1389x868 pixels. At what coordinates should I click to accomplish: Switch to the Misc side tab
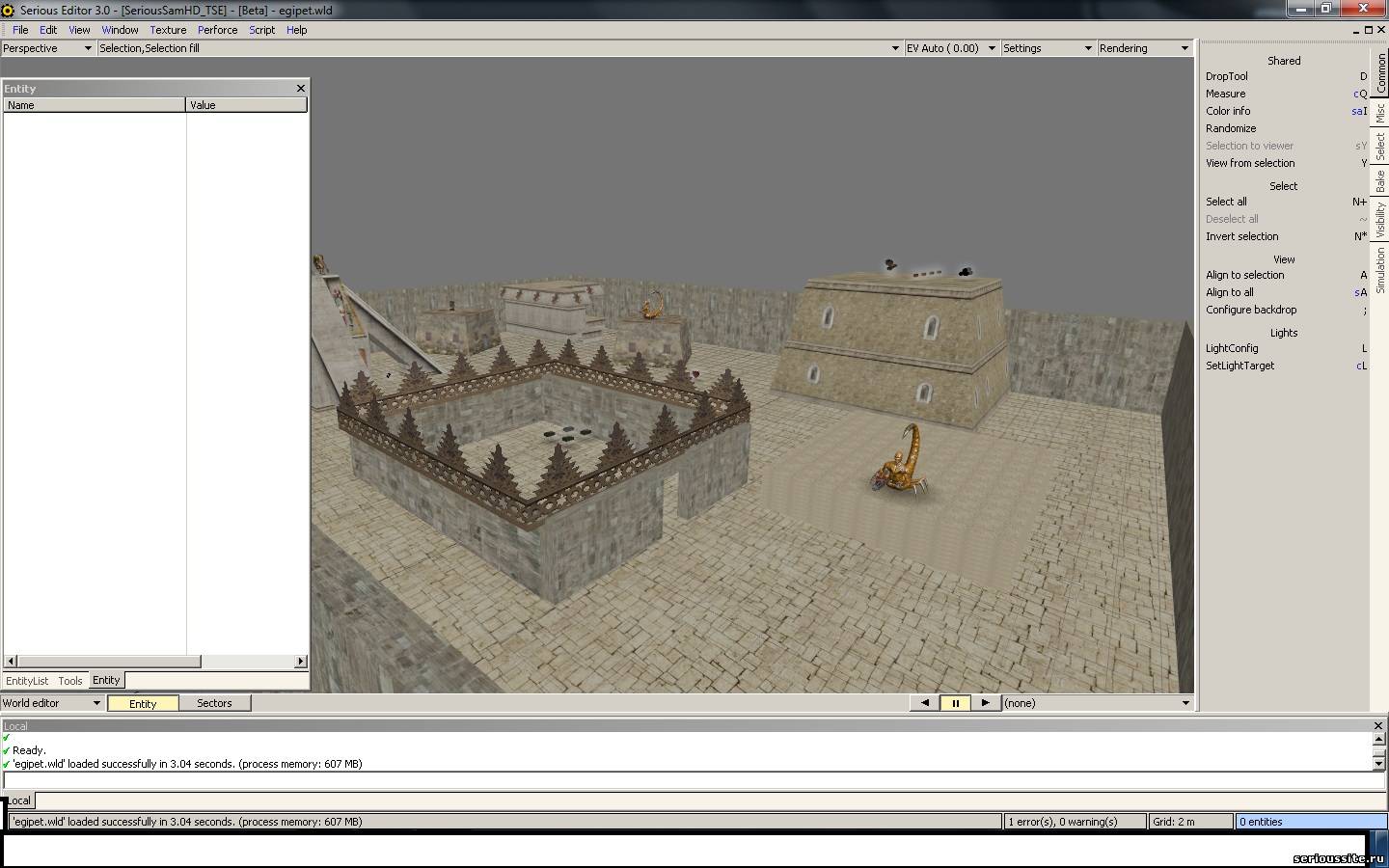coord(1380,112)
